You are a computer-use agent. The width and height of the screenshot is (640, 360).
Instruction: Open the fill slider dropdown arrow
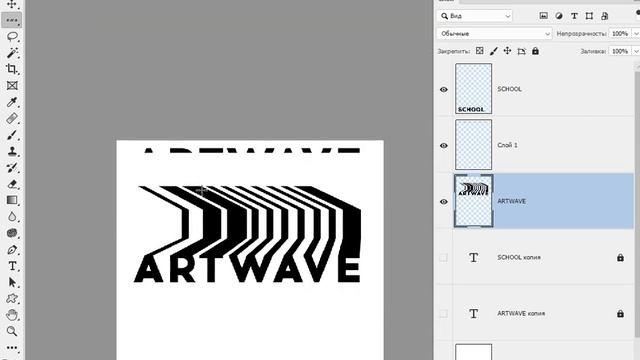636,51
